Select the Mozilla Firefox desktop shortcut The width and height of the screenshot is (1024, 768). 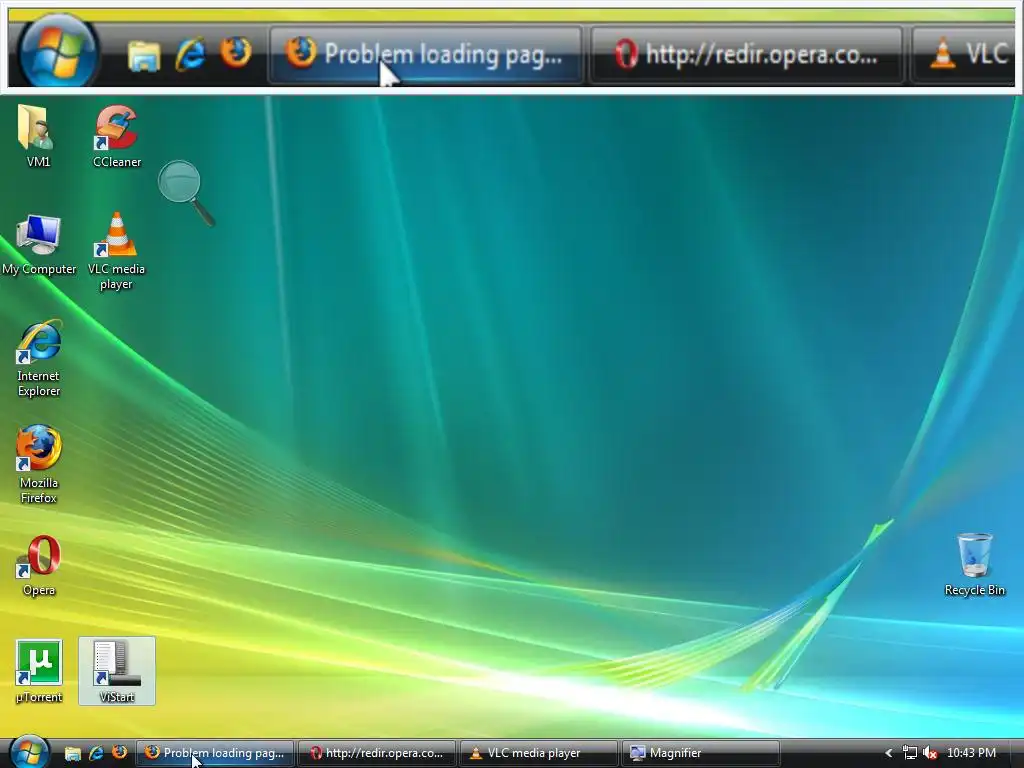coord(39,465)
